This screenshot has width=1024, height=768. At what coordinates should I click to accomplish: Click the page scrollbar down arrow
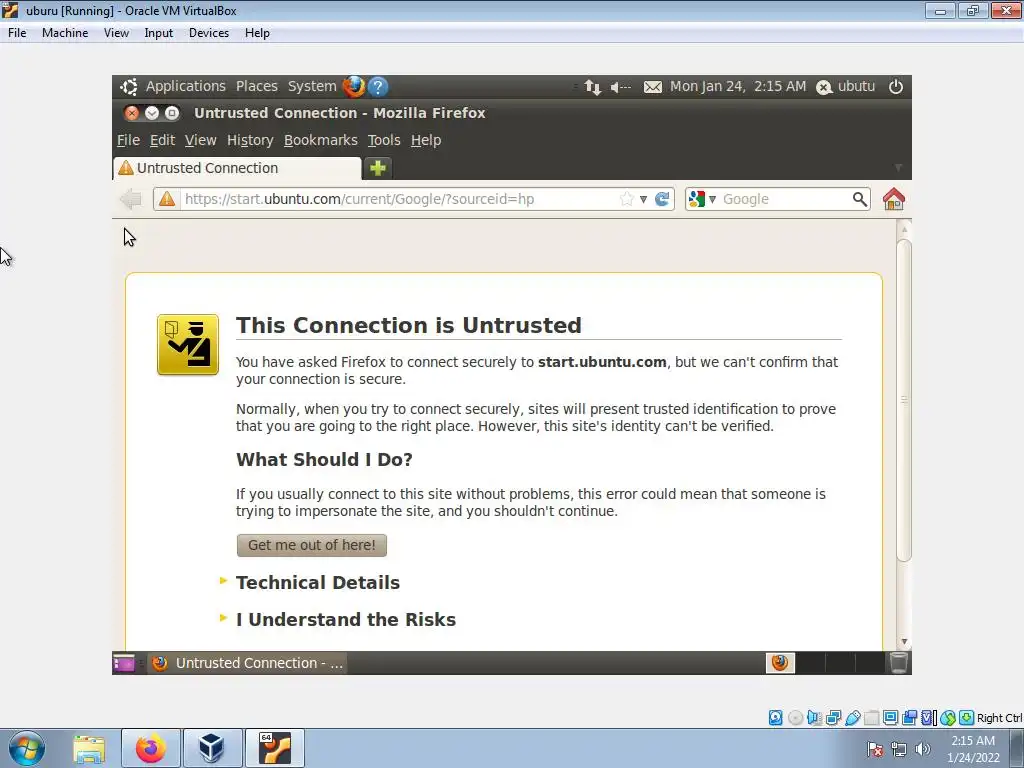click(904, 642)
